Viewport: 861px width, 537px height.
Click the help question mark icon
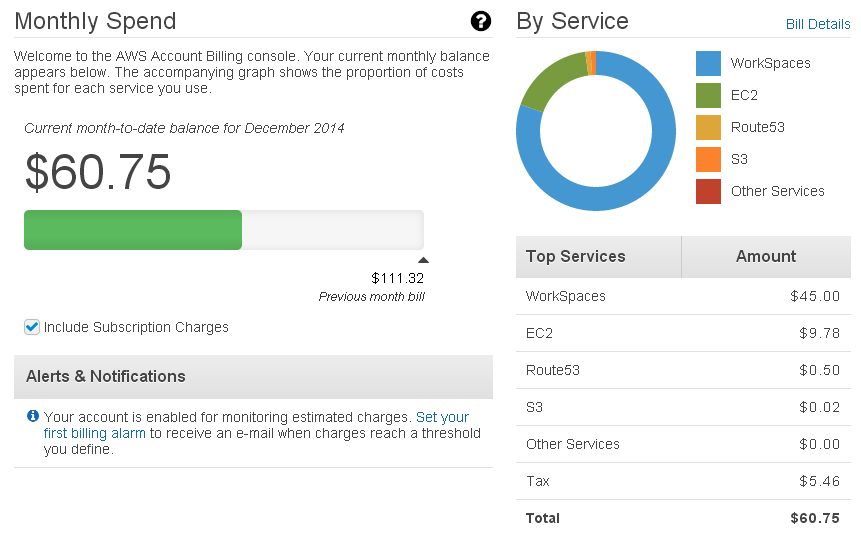coord(480,21)
